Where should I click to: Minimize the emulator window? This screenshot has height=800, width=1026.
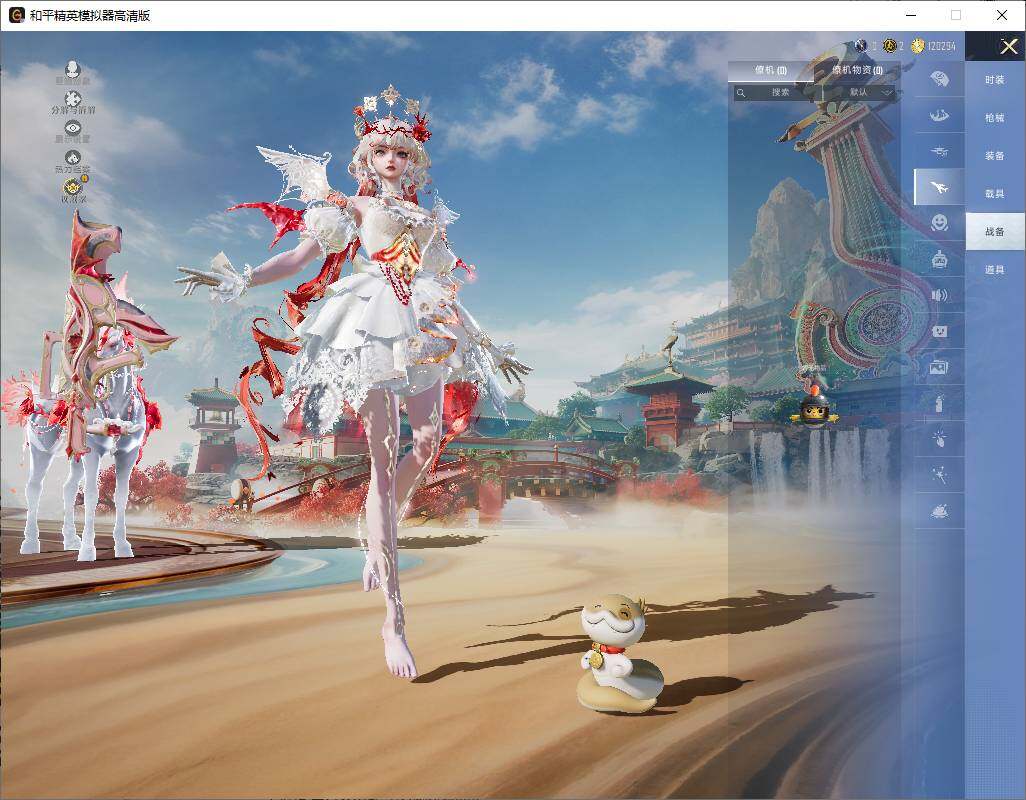coord(911,15)
